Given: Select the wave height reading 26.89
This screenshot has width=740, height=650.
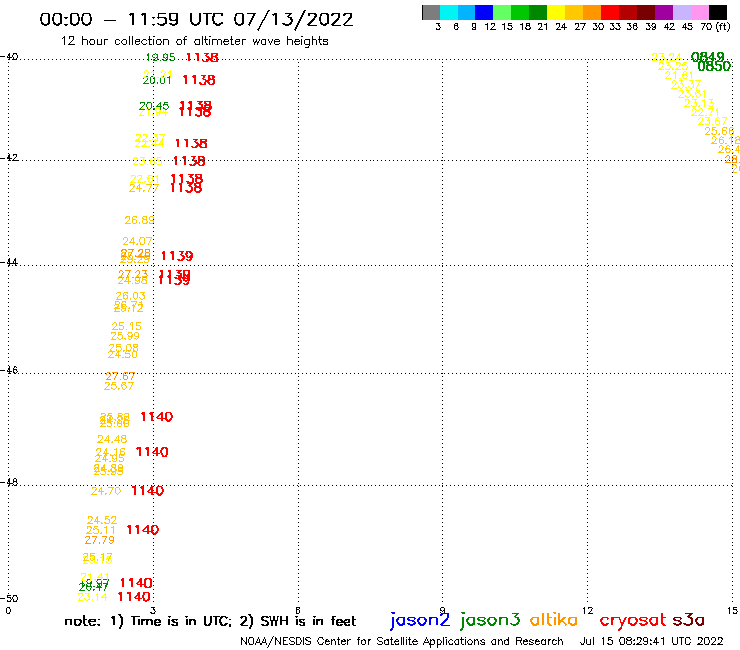Looking at the screenshot, I should click(139, 220).
